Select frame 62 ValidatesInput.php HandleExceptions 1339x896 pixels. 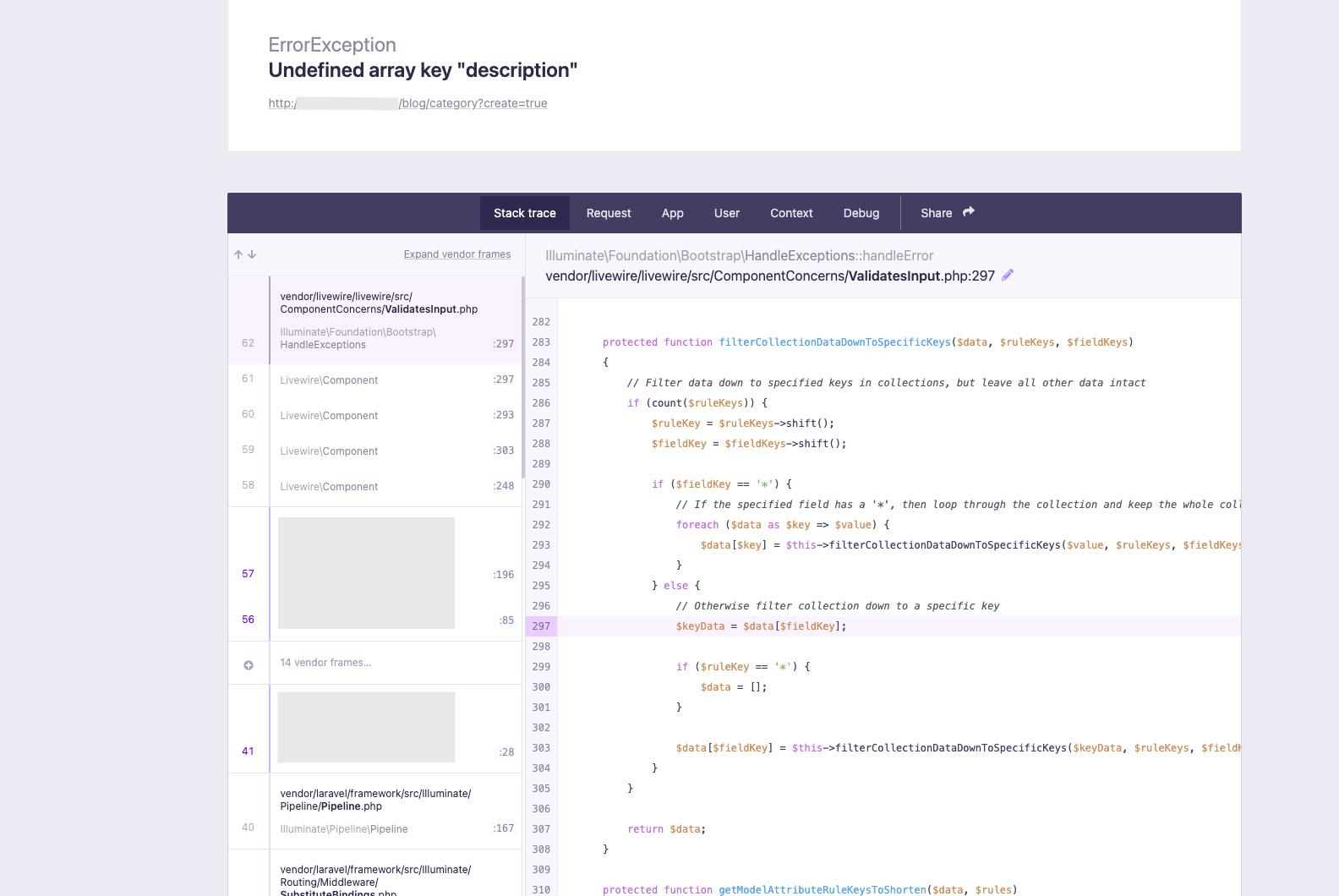tap(375, 320)
